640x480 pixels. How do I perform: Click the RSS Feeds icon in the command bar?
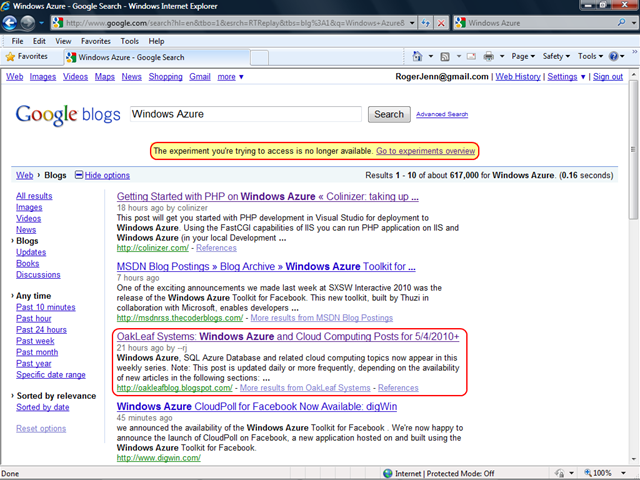click(445, 57)
